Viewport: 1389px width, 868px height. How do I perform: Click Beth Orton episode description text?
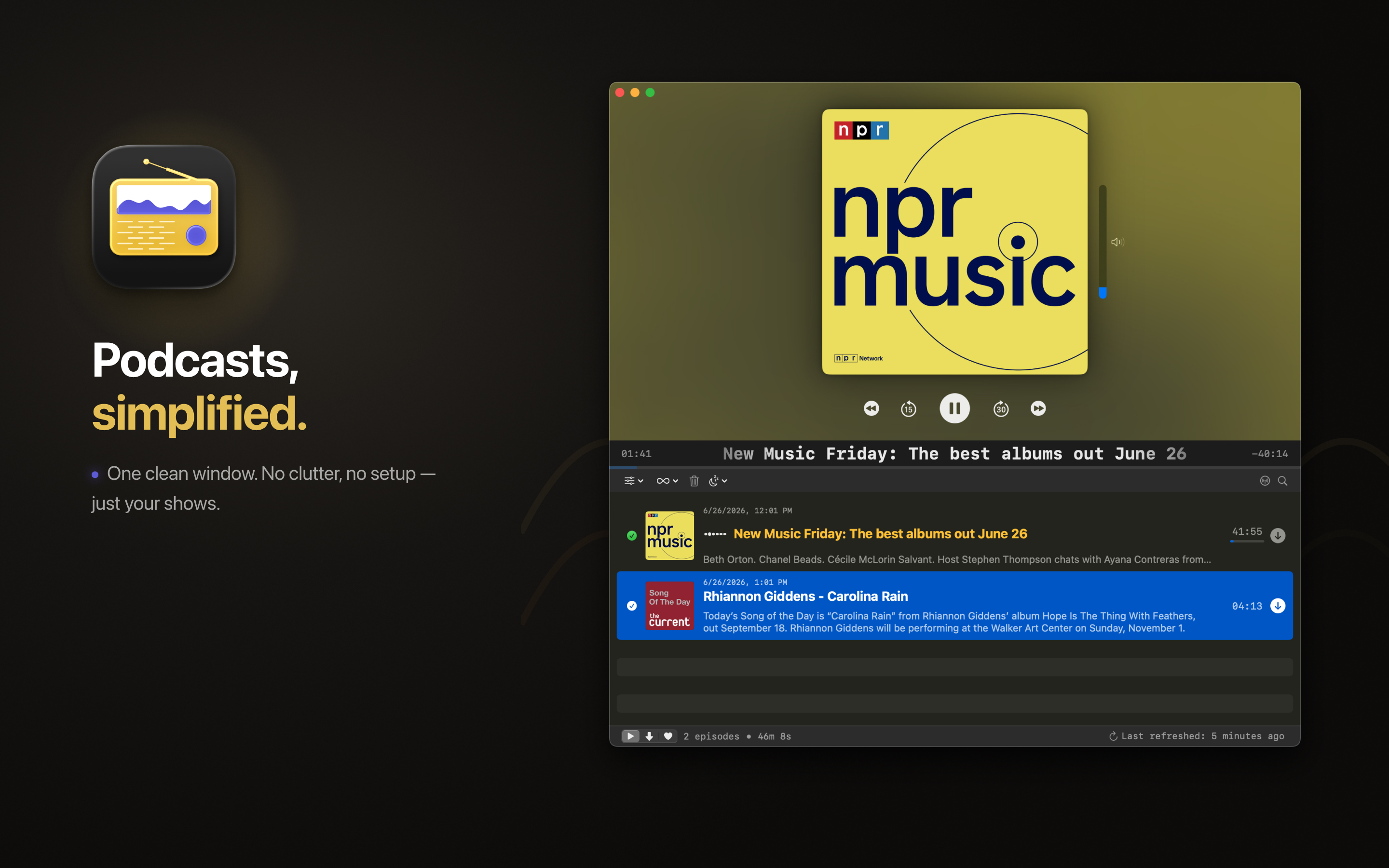(x=957, y=559)
